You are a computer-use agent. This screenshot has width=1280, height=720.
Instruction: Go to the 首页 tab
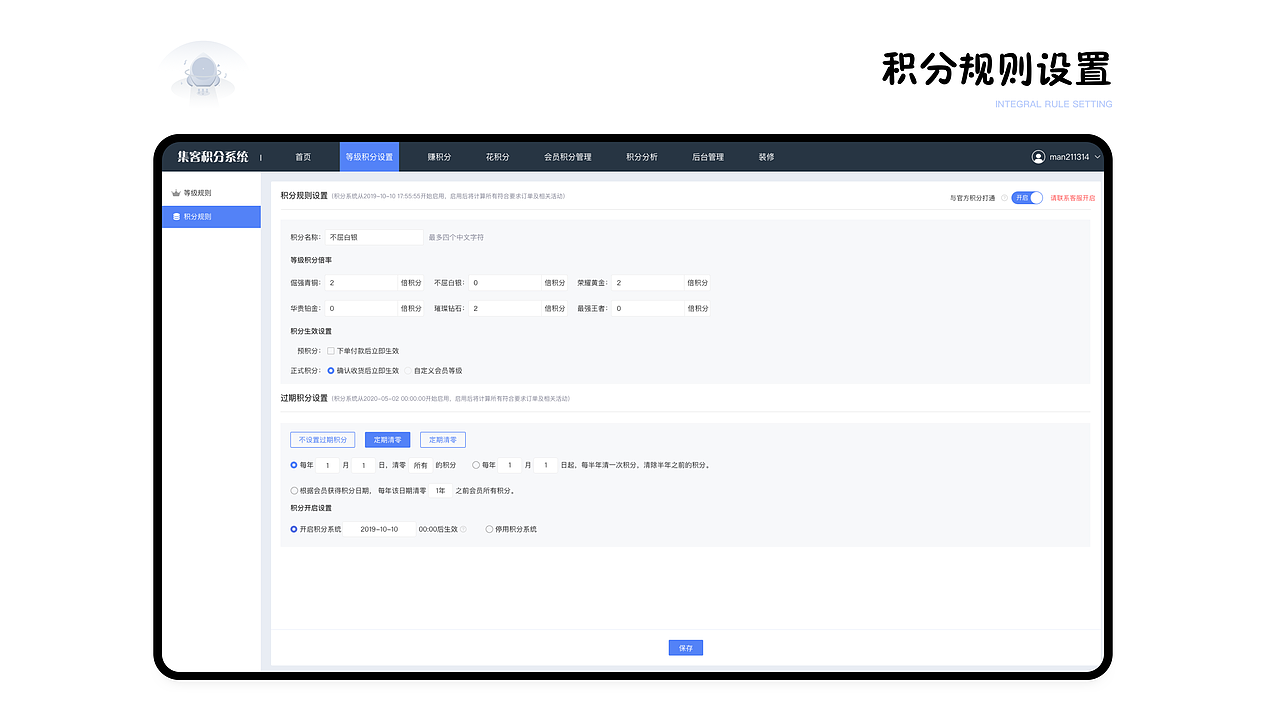[x=304, y=156]
